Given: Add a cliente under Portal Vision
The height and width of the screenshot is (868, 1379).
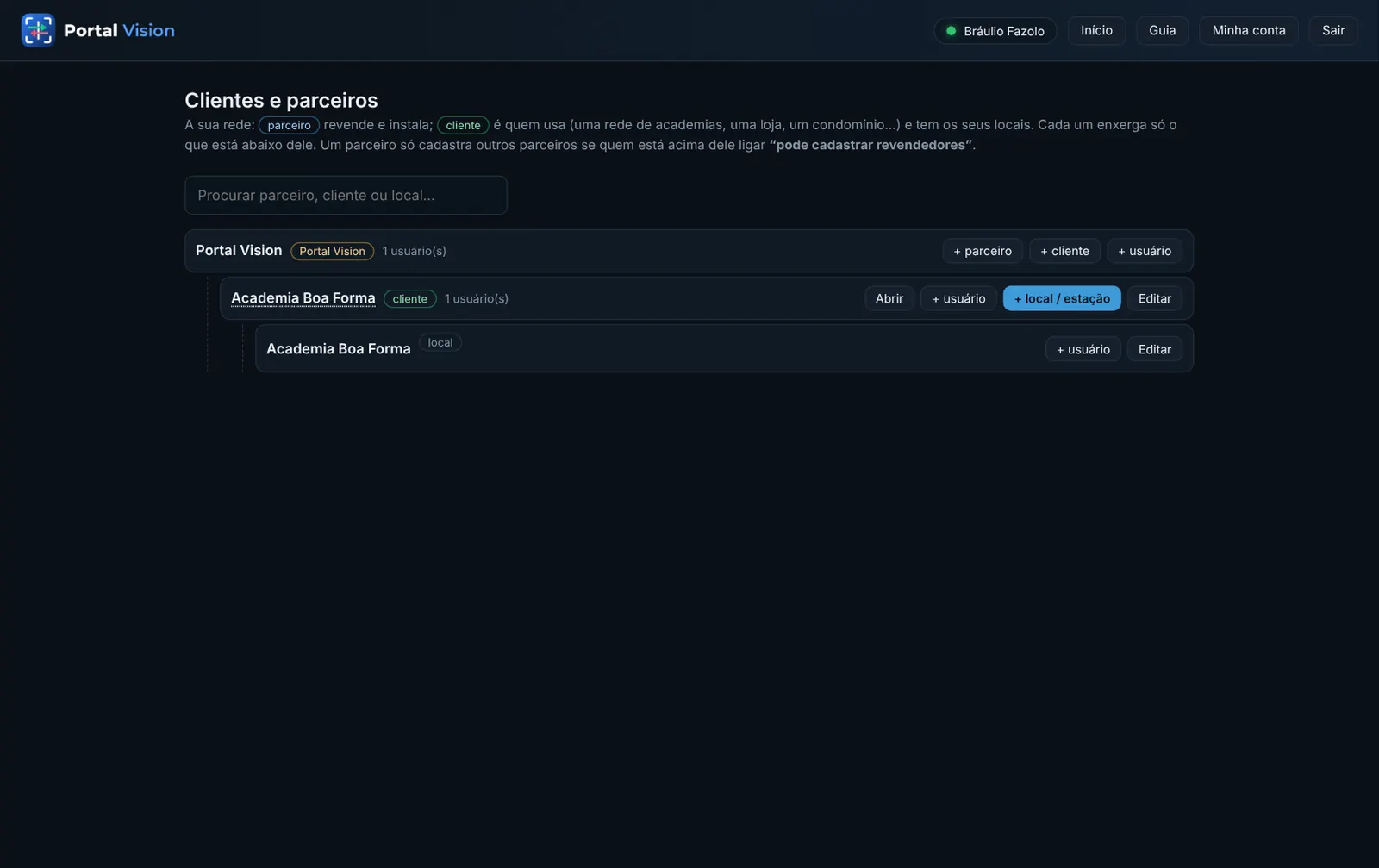Looking at the screenshot, I should [1064, 251].
